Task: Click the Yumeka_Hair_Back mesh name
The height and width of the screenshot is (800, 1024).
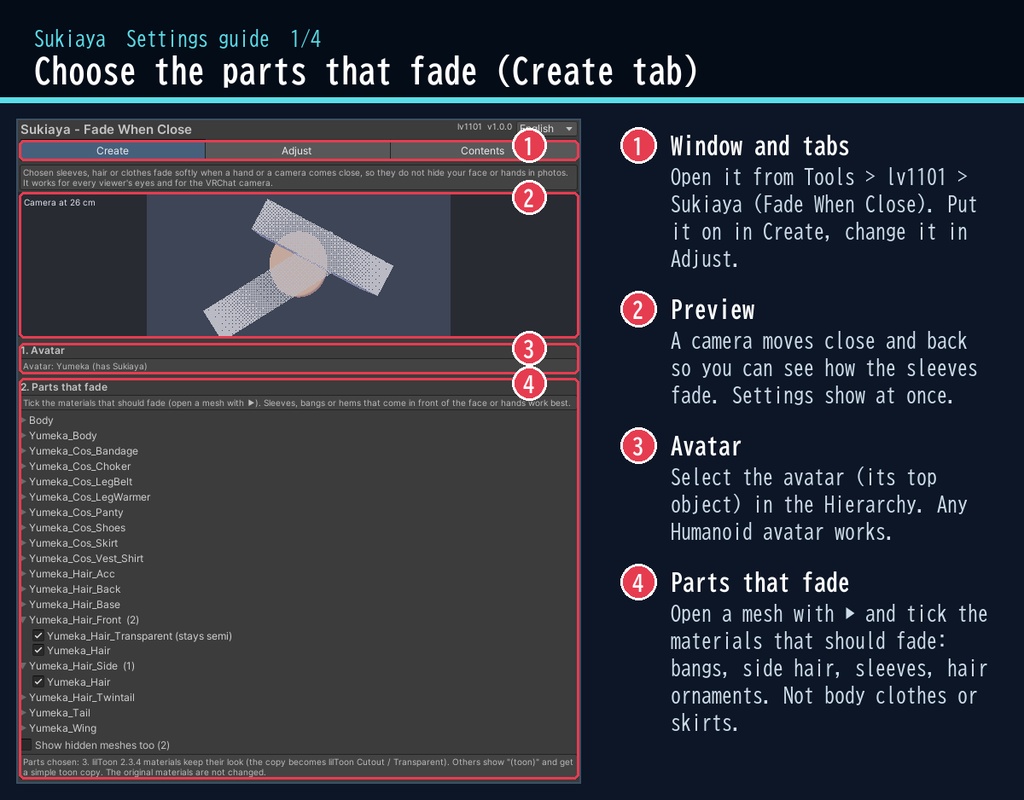Action: coord(74,589)
